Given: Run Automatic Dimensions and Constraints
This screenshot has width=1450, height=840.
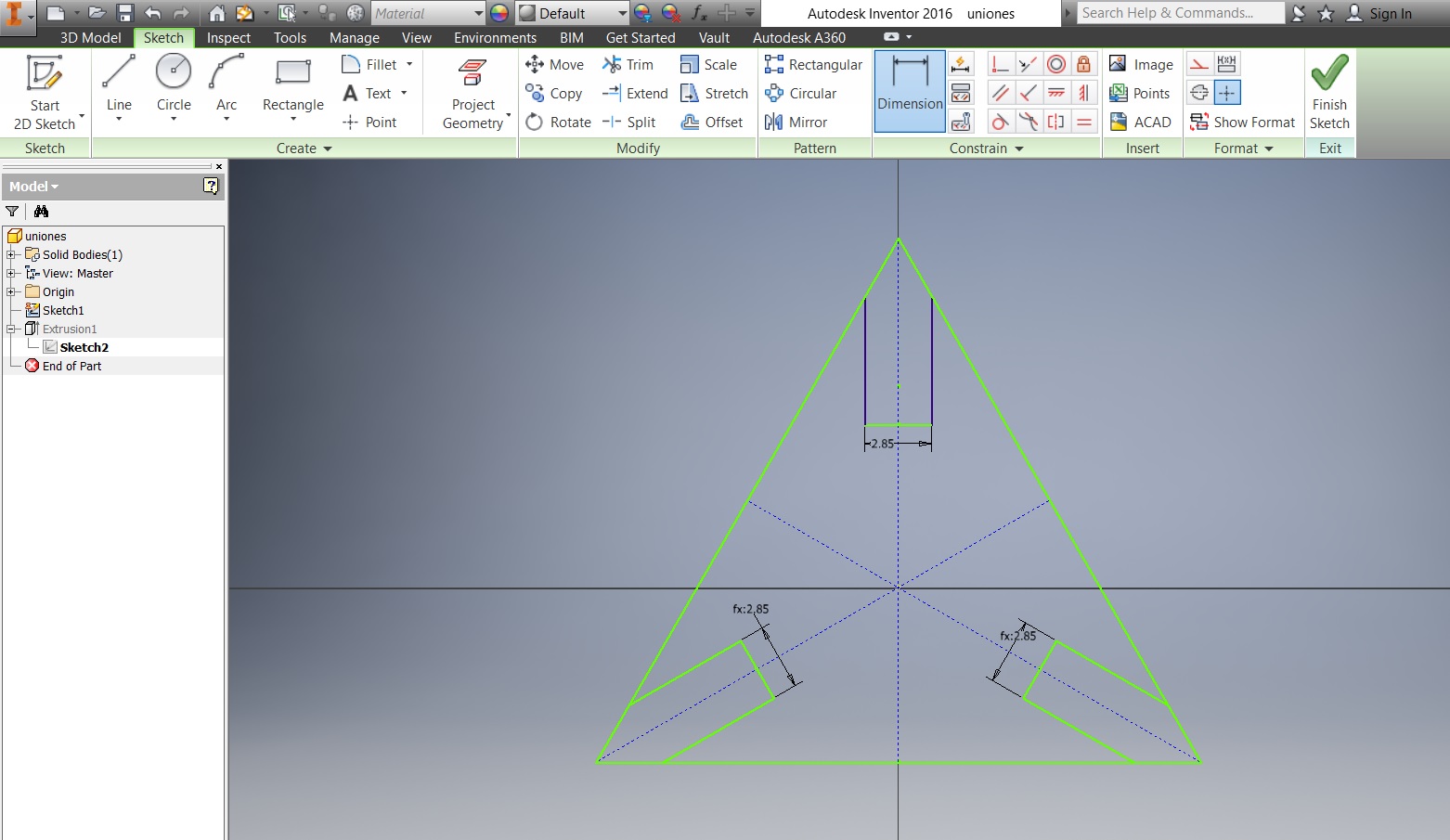Looking at the screenshot, I should click(x=961, y=64).
